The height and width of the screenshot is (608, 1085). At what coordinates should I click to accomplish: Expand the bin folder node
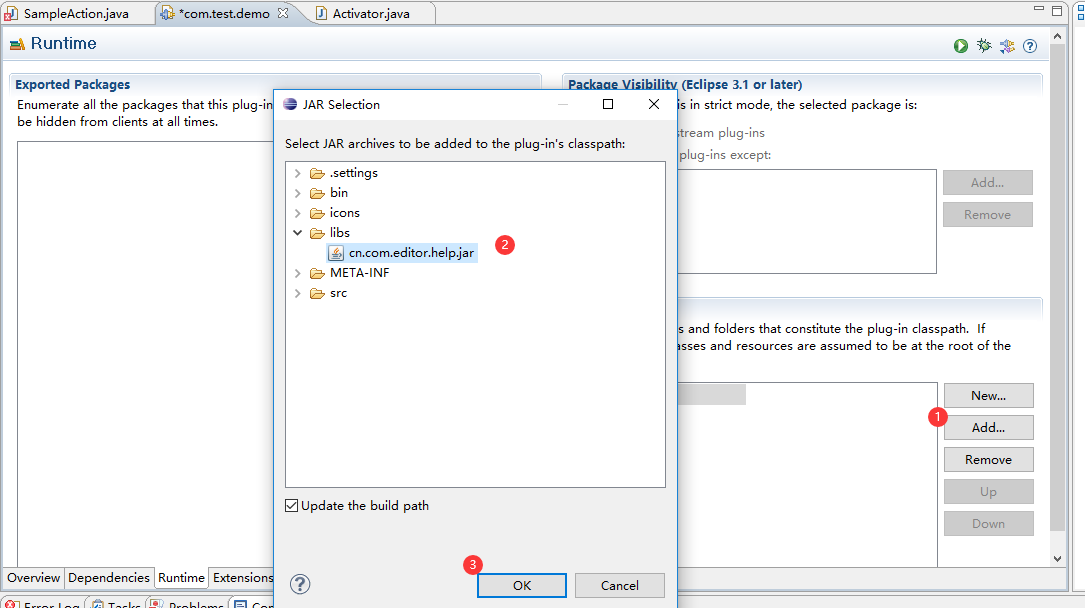[x=298, y=193]
